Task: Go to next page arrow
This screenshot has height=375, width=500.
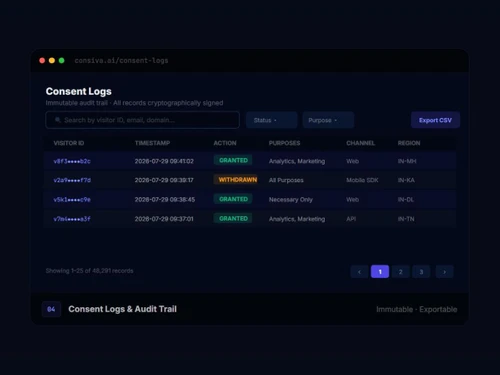Action: click(444, 272)
